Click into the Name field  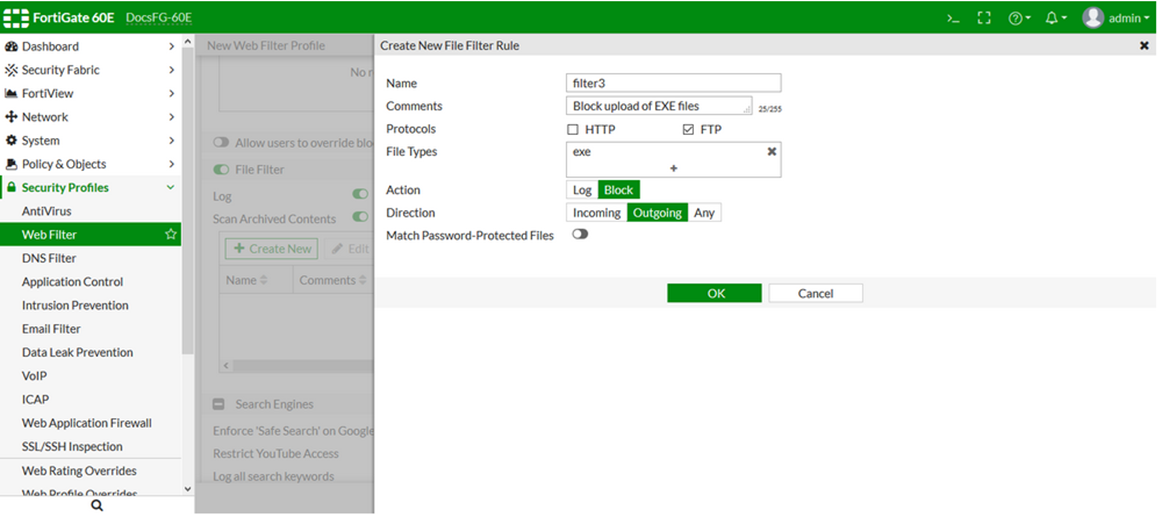pos(673,83)
